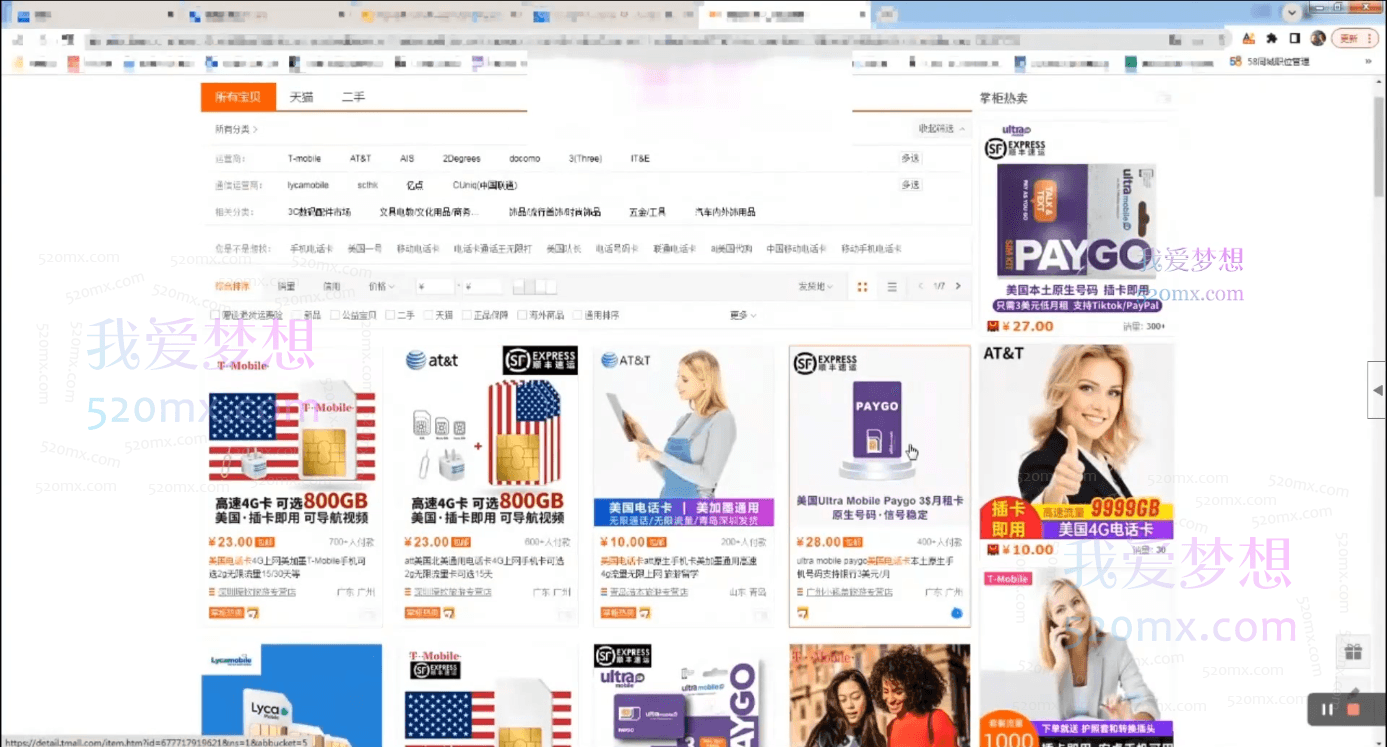Viewport: 1387px width, 747px height.
Task: Click the Tmall cat icon beside ¥27.00 price
Action: tap(993, 325)
